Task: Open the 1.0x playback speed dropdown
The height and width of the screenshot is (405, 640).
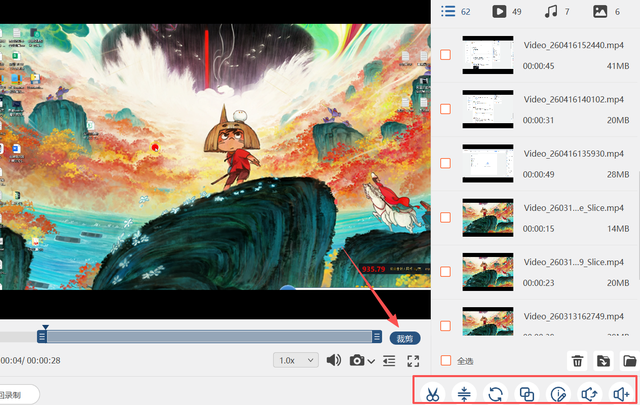Action: [x=296, y=360]
